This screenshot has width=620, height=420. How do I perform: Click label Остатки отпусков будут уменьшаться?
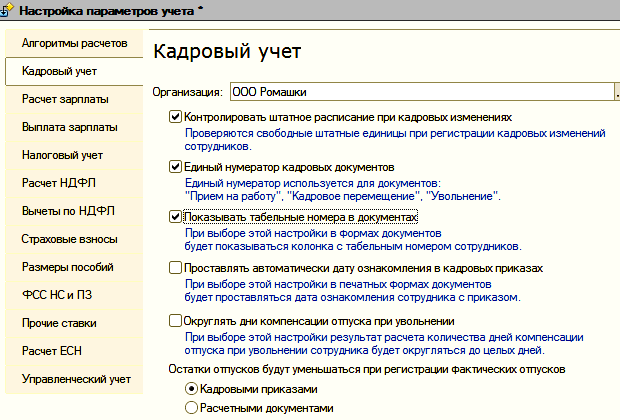[x=367, y=369]
